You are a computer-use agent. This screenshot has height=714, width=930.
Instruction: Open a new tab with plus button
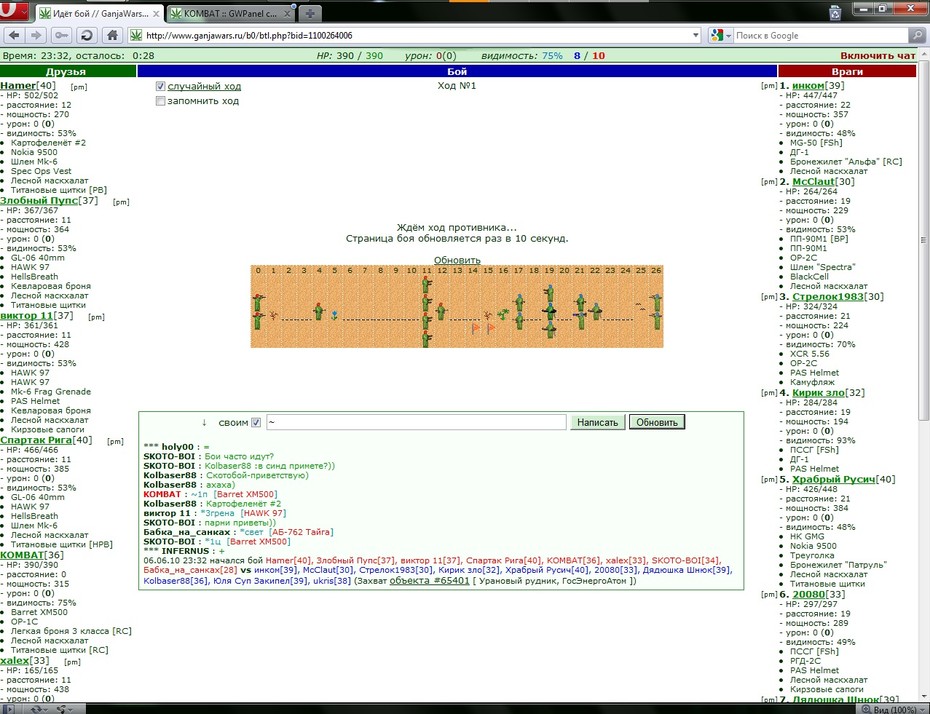tap(310, 13)
